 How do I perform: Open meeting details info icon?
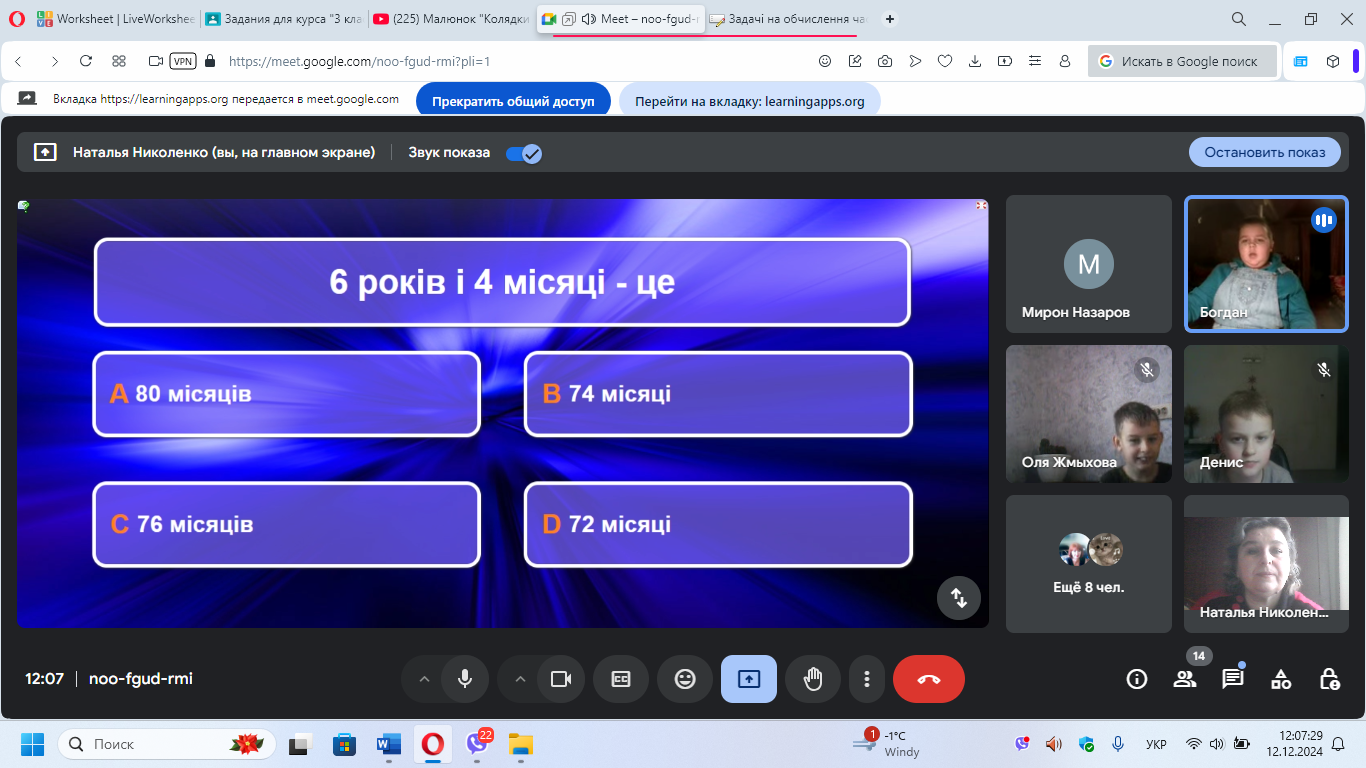tap(1136, 679)
